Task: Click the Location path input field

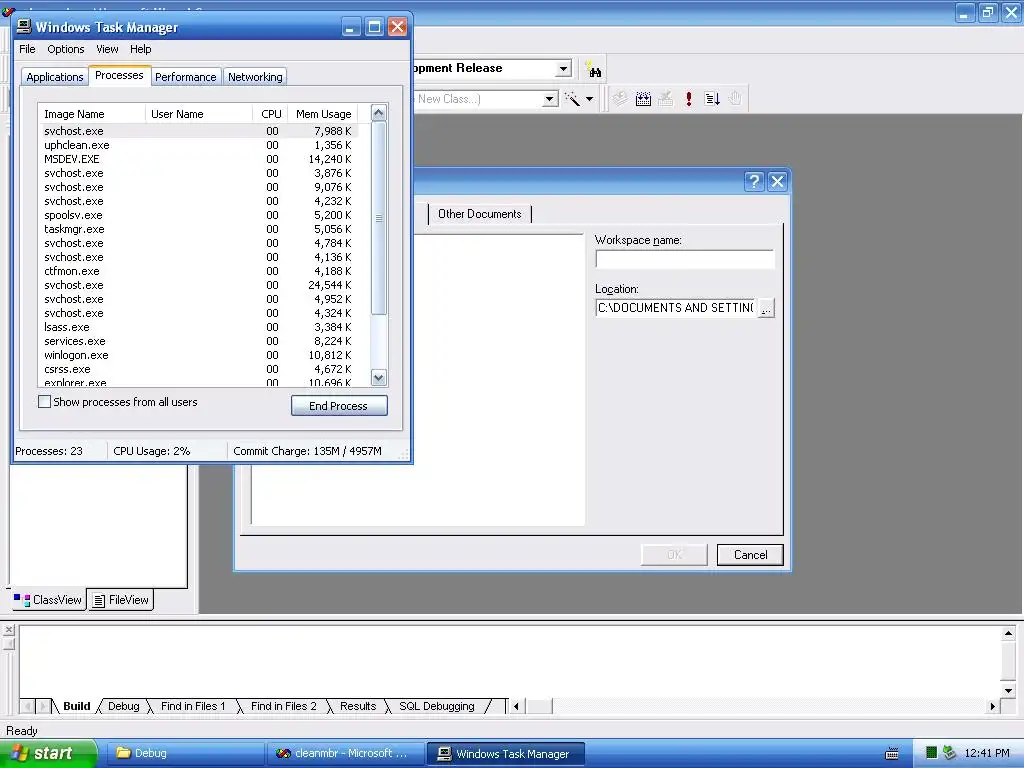Action: (676, 308)
